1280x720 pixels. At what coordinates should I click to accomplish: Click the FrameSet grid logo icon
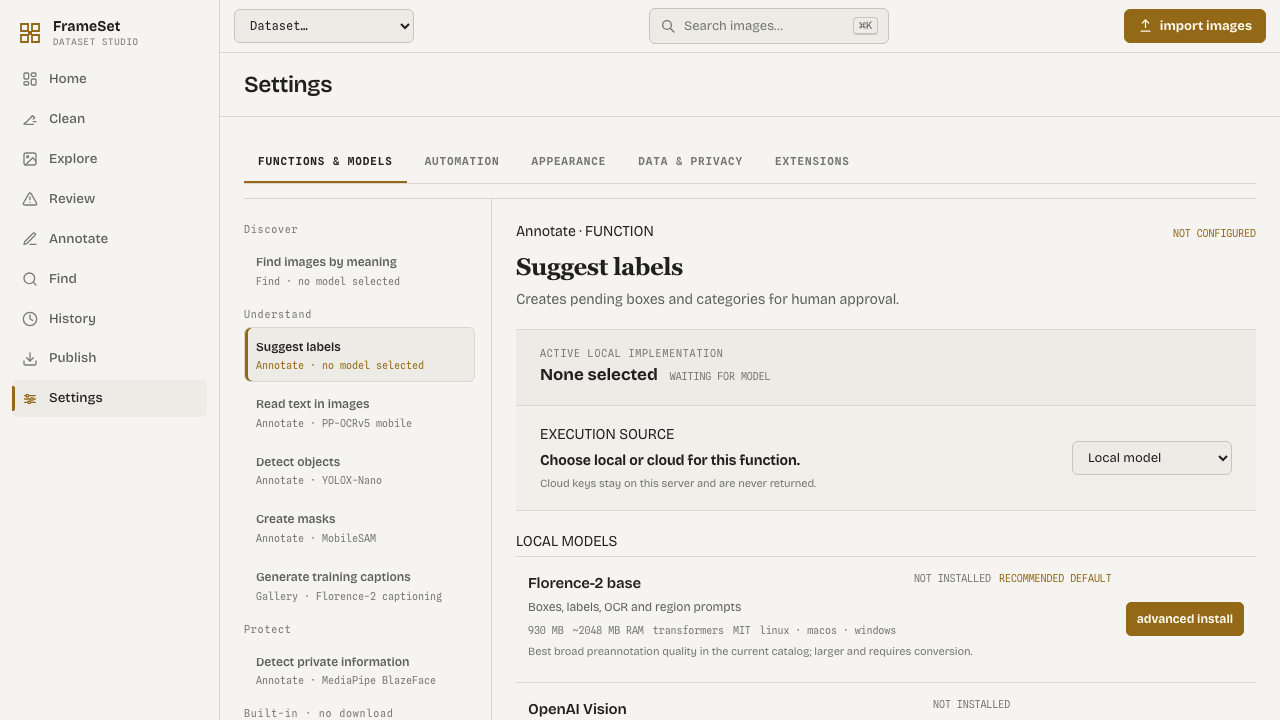point(30,33)
